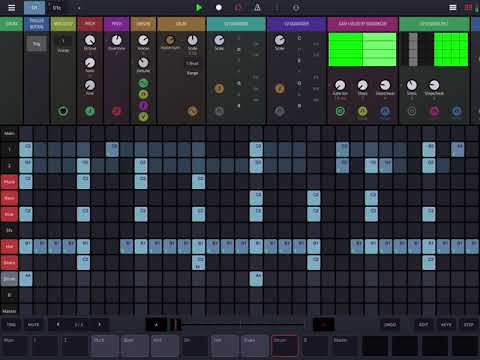Select the red Snare track label in sequencer

coord(9,263)
